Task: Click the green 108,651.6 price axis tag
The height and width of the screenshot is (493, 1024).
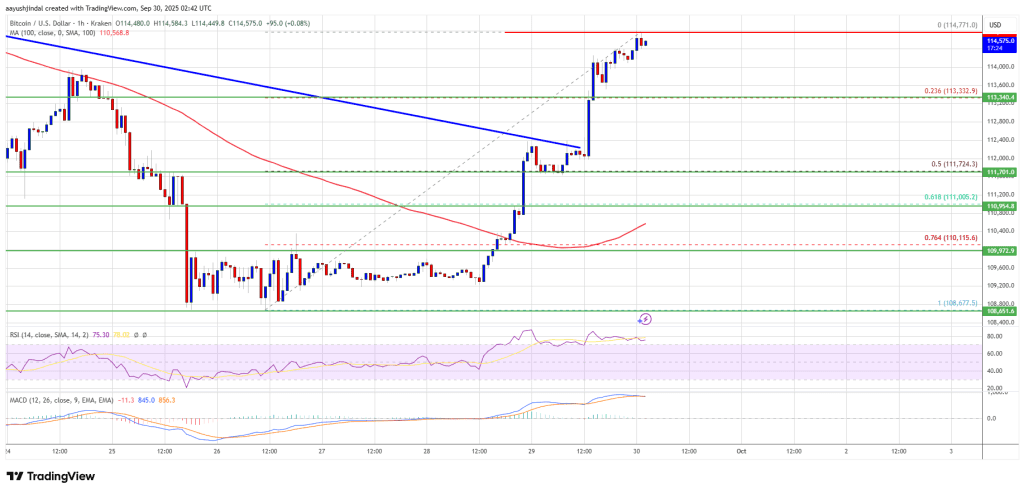Action: tap(1000, 311)
